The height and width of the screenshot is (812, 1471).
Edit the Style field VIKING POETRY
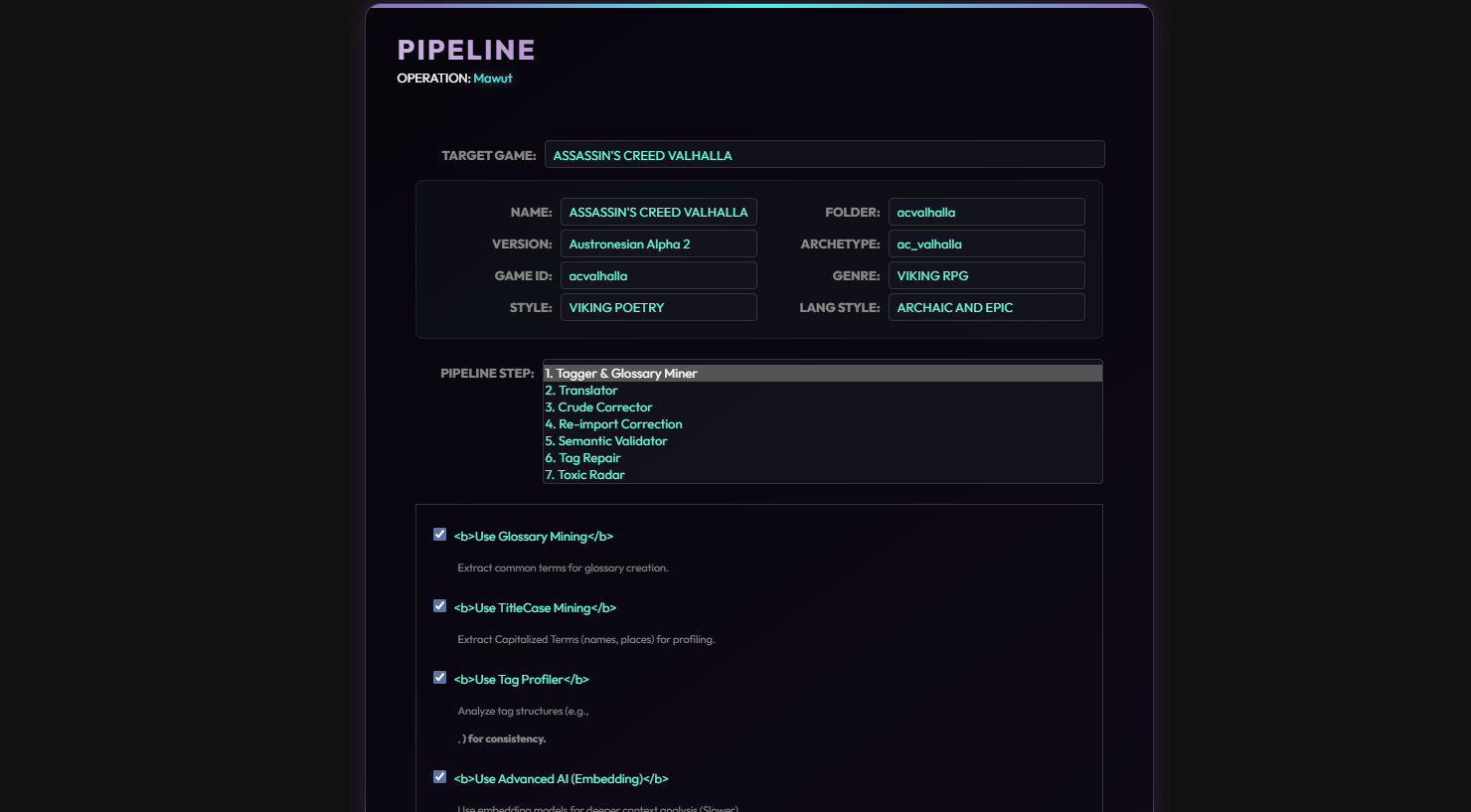[658, 307]
